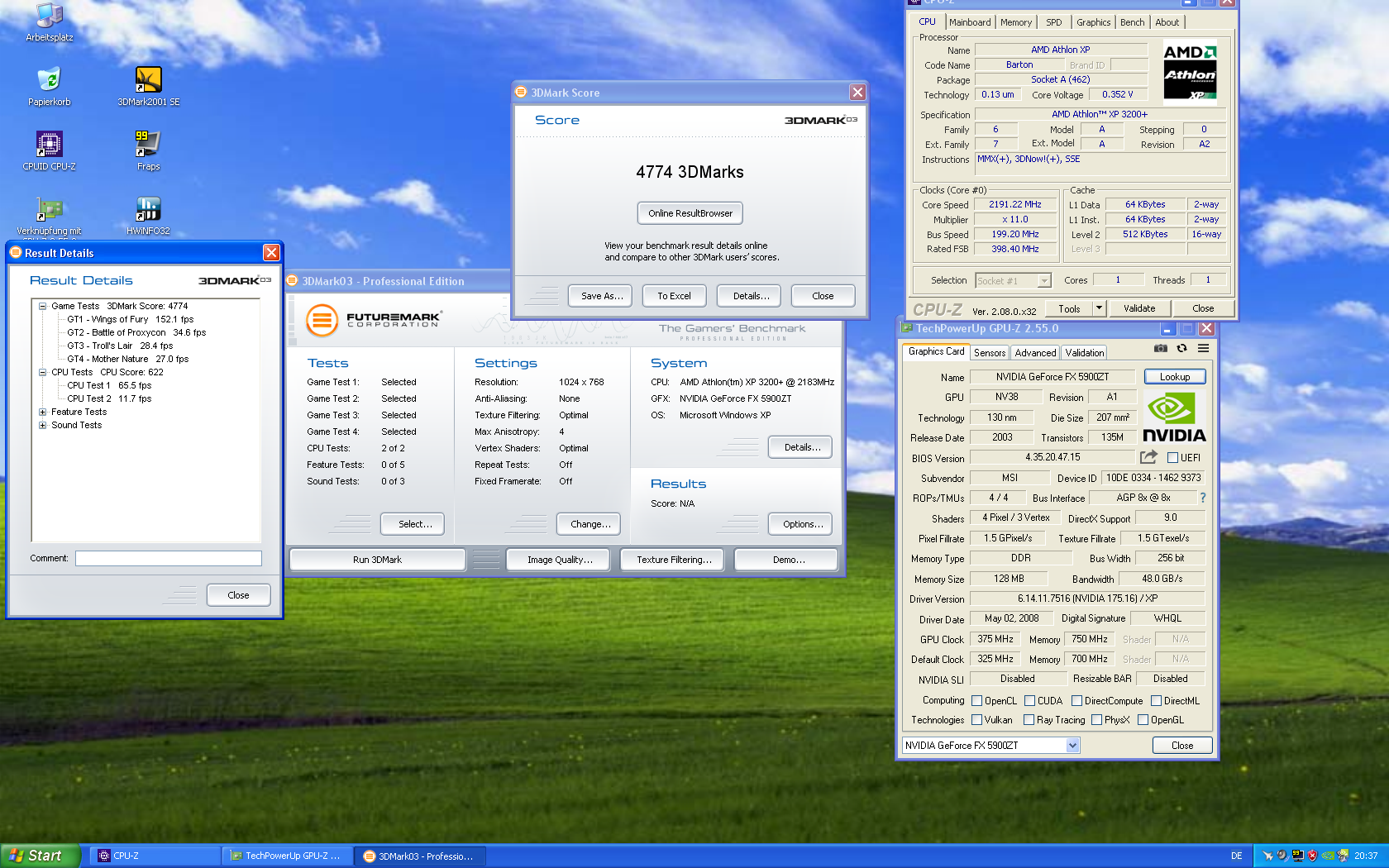Click the DE language indicator in taskbar

click(1237, 856)
